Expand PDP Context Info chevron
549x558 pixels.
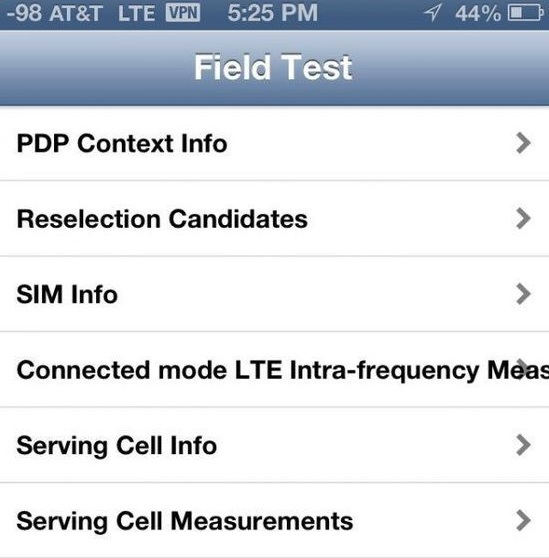[x=523, y=143]
